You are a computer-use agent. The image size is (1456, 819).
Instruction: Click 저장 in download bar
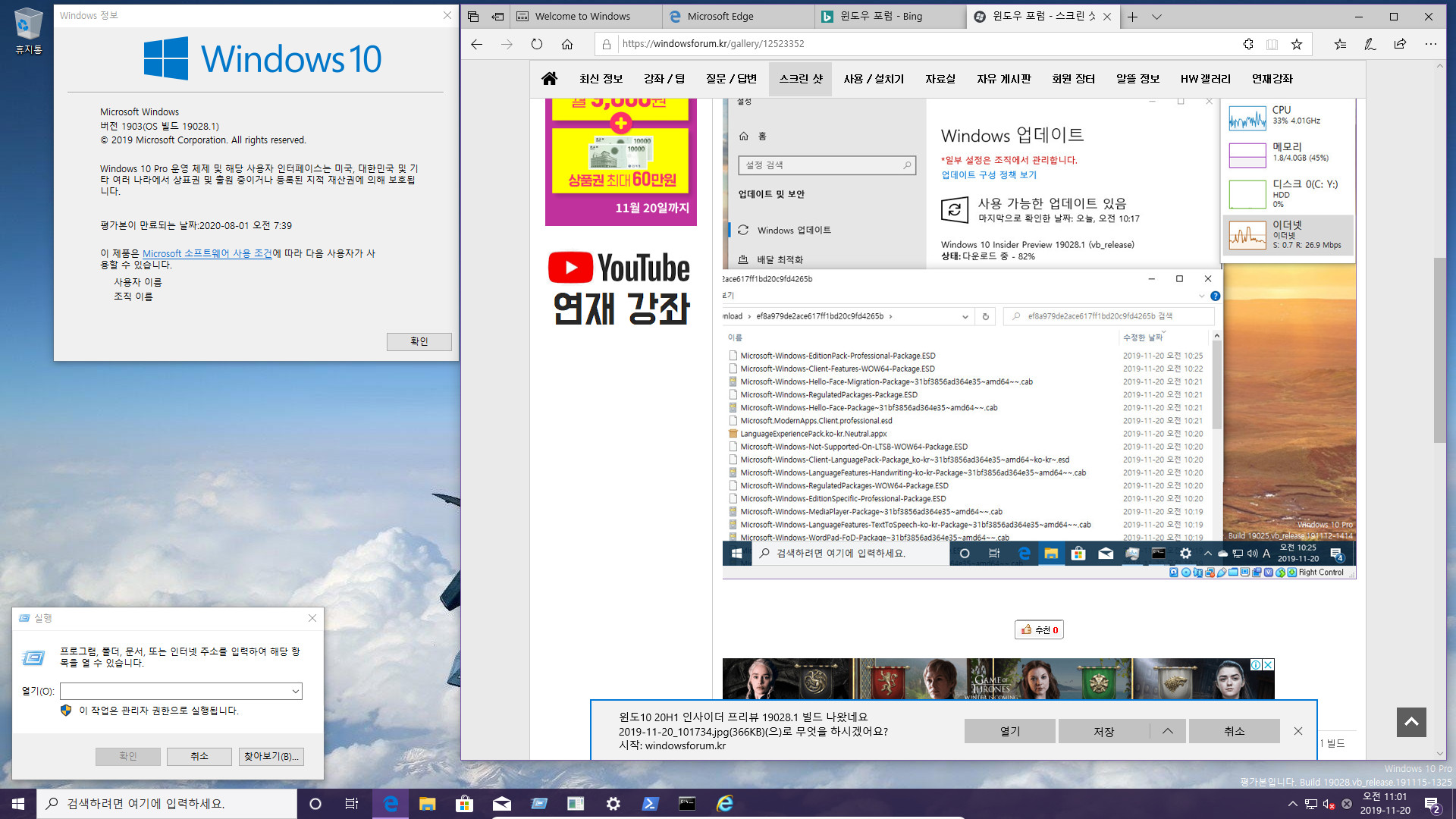(x=1104, y=731)
